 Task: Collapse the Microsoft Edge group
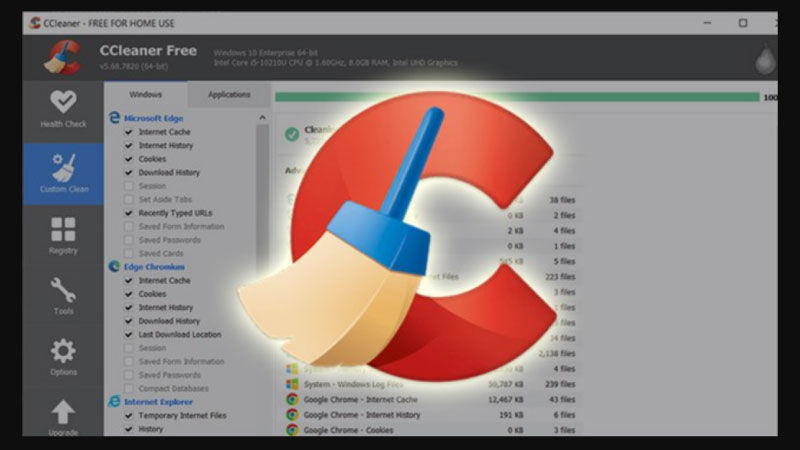click(x=154, y=118)
